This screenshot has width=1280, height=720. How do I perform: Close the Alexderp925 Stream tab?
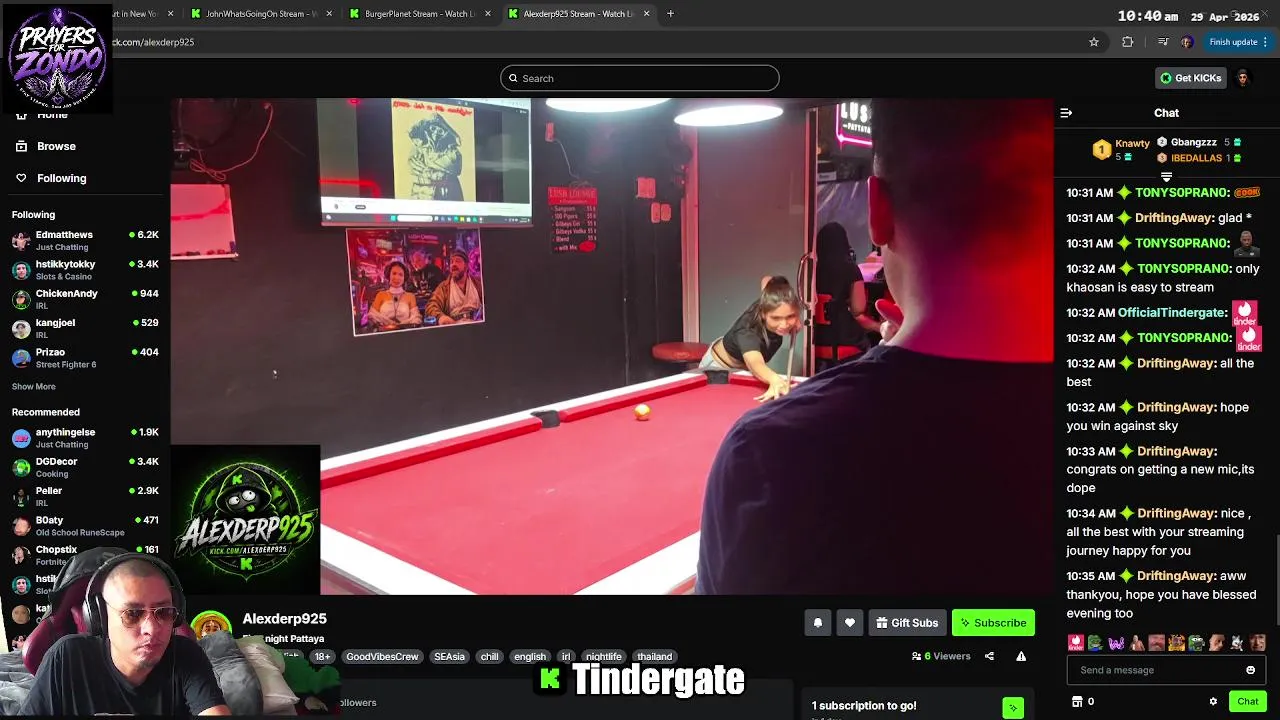(x=646, y=14)
